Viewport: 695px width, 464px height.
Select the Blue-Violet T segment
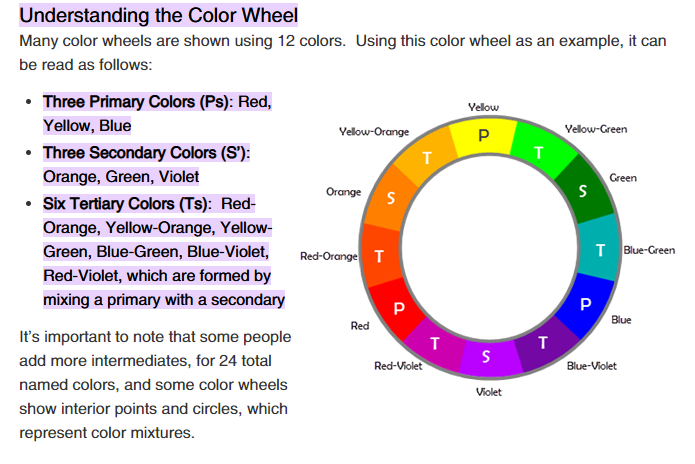click(x=544, y=343)
